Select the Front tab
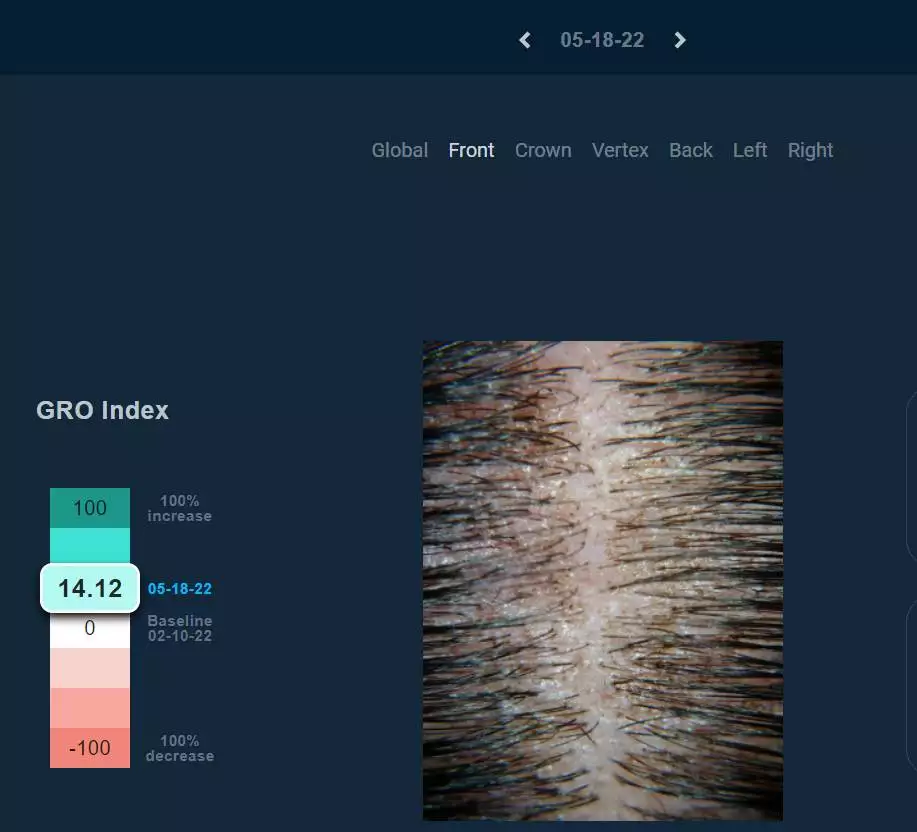This screenshot has height=832, width=917. [x=471, y=150]
